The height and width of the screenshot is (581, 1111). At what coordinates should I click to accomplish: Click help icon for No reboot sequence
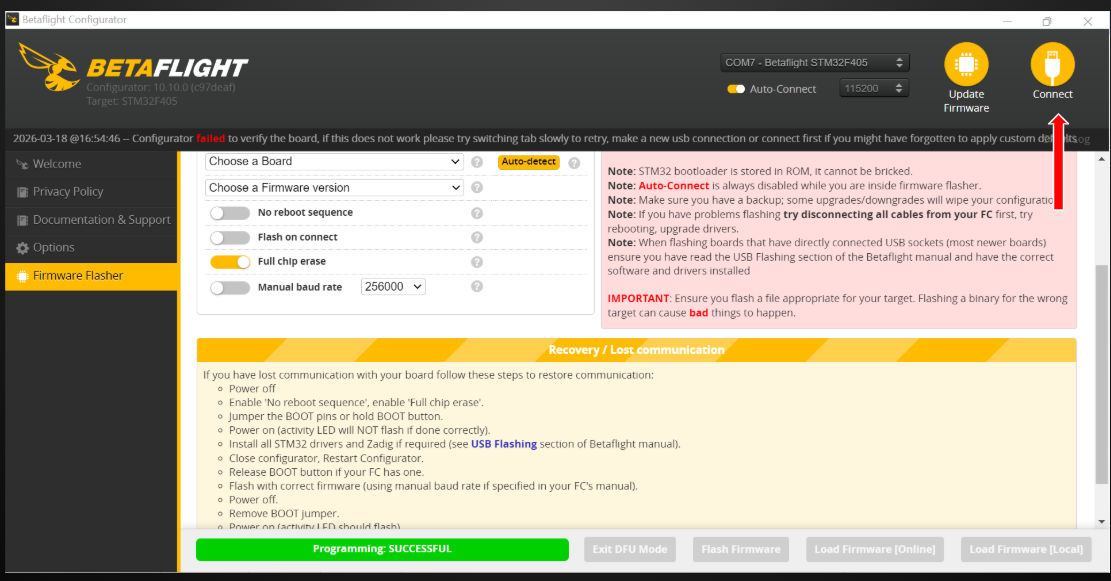pyautogui.click(x=477, y=213)
